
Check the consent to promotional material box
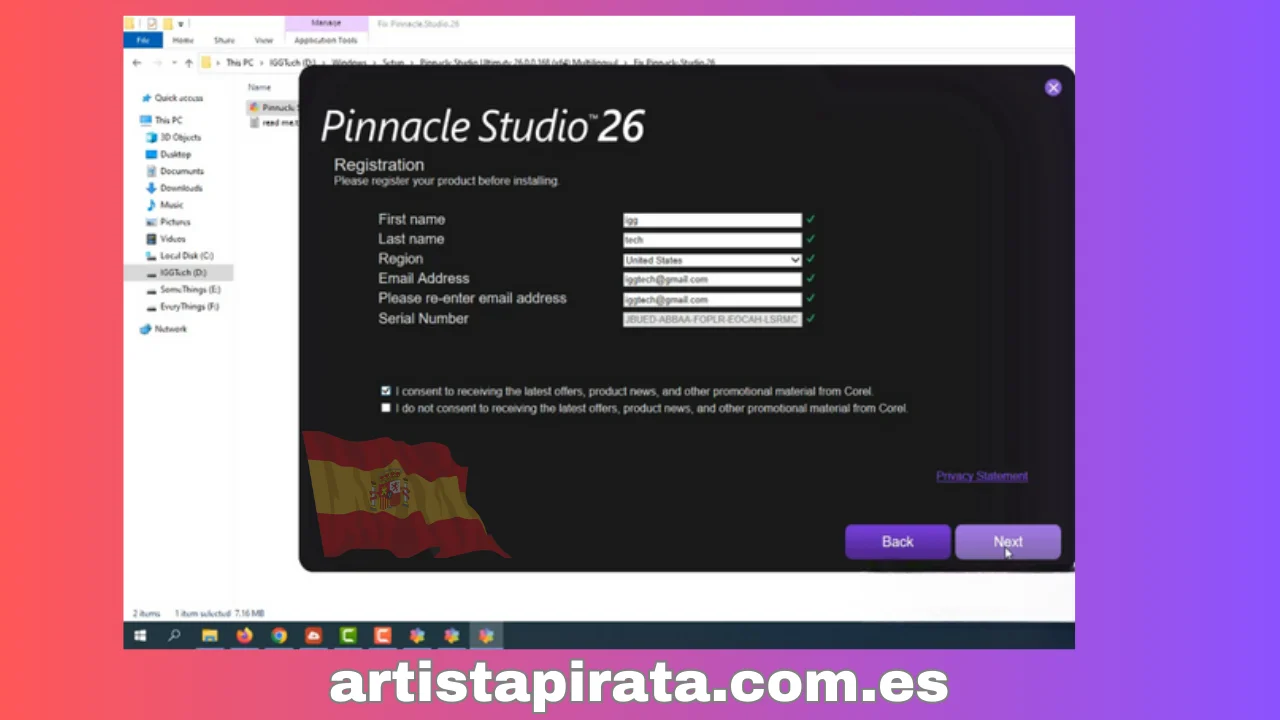pos(386,391)
